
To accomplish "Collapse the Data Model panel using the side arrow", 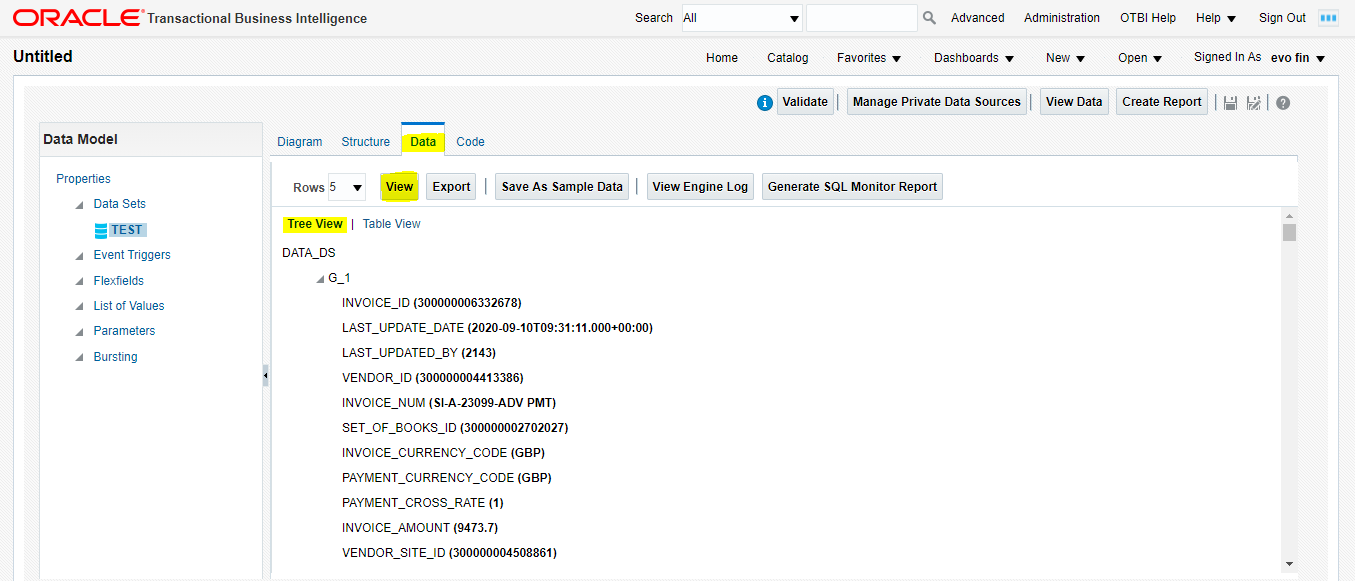I will pos(265,376).
